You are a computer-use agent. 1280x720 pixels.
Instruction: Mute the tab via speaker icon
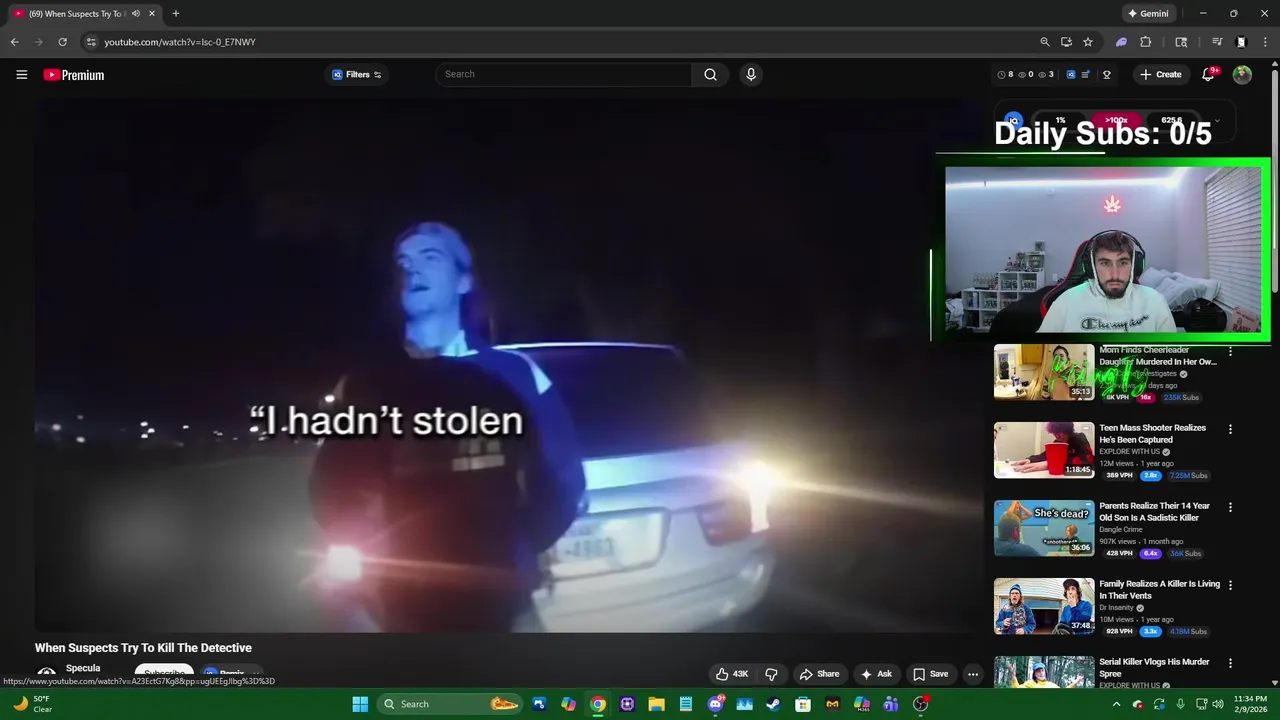click(x=135, y=14)
